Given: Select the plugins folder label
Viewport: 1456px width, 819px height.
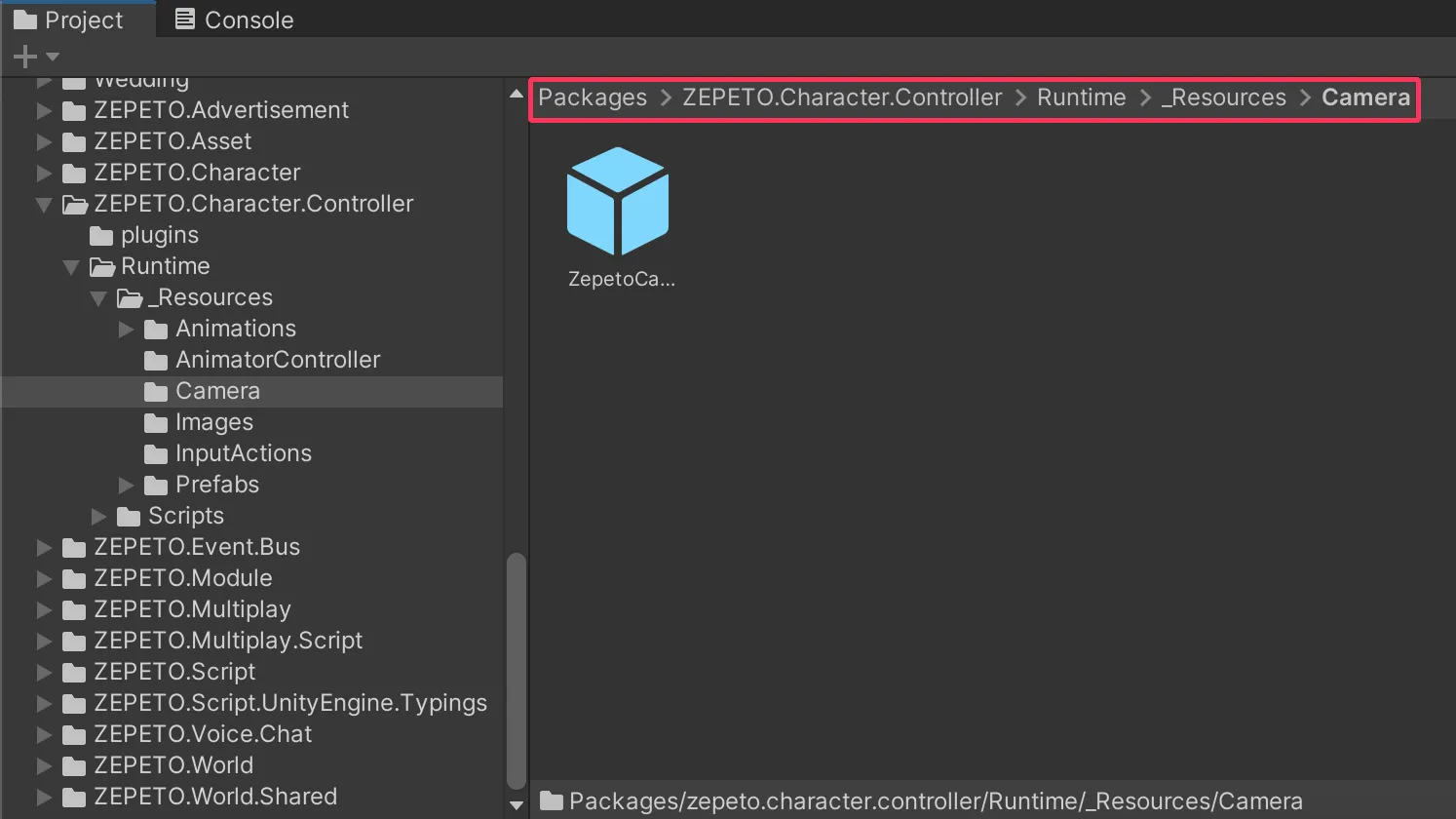Looking at the screenshot, I should click(x=160, y=236).
